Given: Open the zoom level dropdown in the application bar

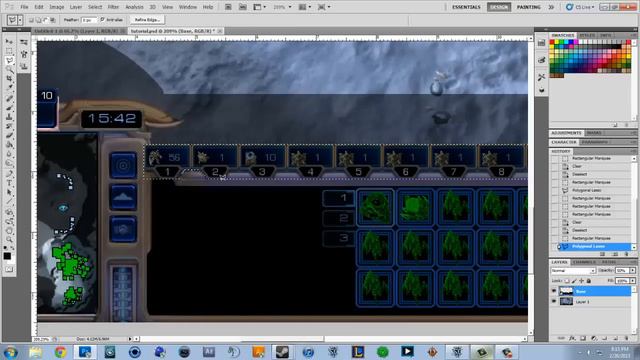Looking at the screenshot, I should (x=282, y=7).
